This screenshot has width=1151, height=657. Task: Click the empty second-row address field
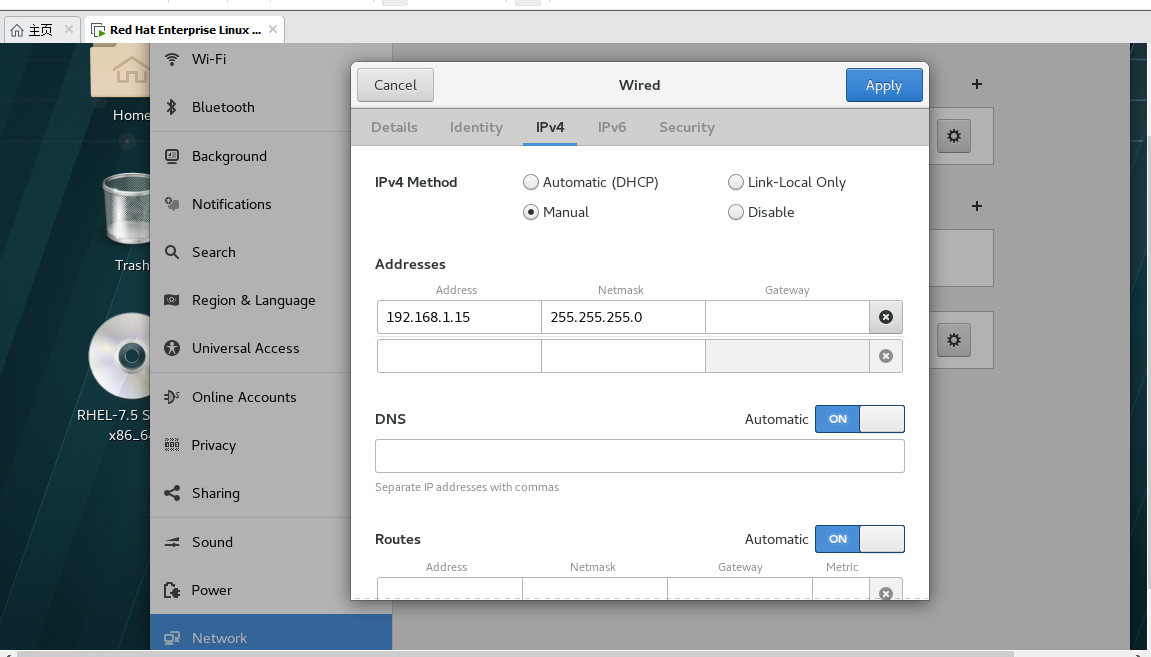(x=460, y=356)
